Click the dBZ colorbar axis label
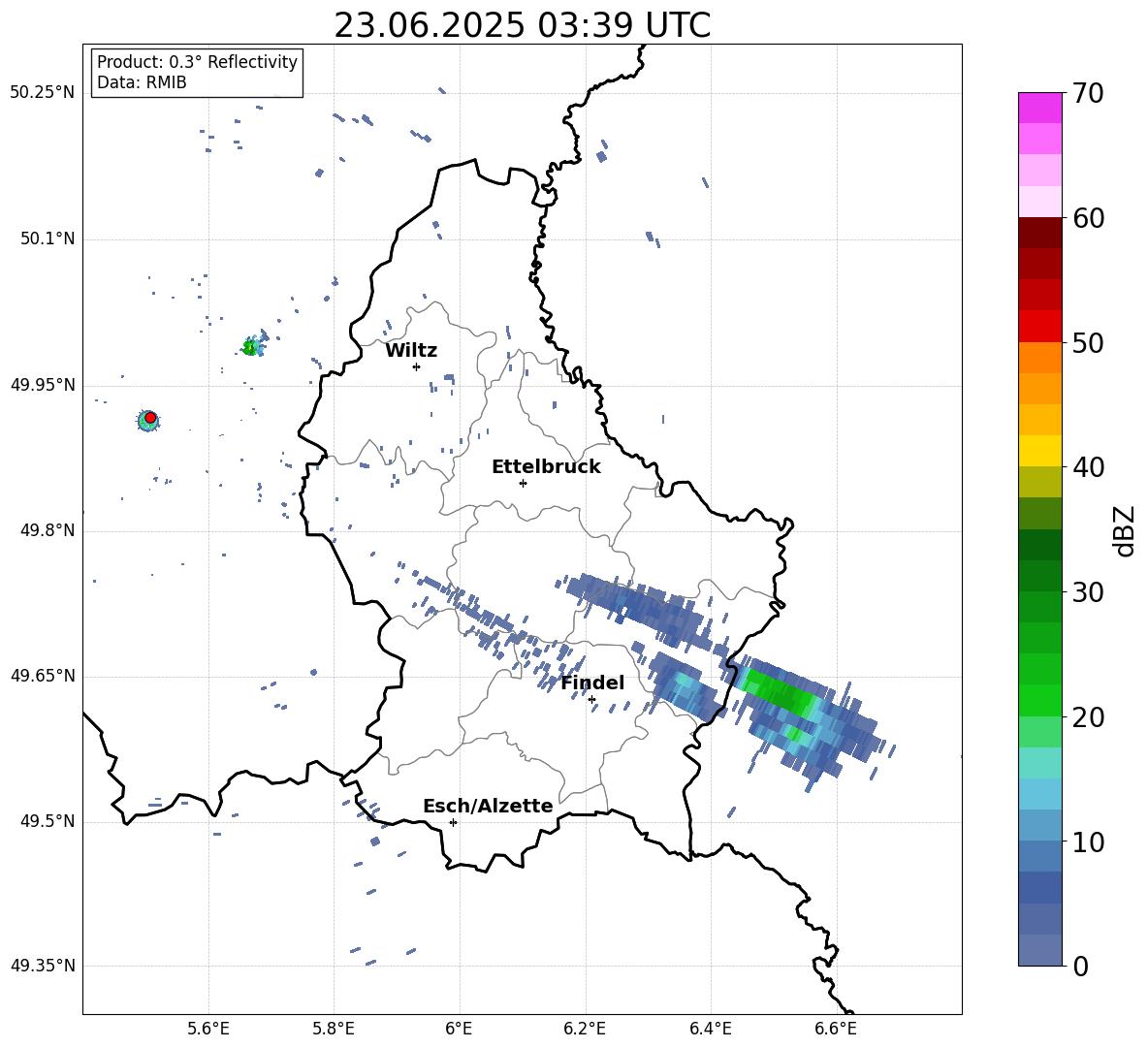The image size is (1148, 1048). coord(1126,530)
